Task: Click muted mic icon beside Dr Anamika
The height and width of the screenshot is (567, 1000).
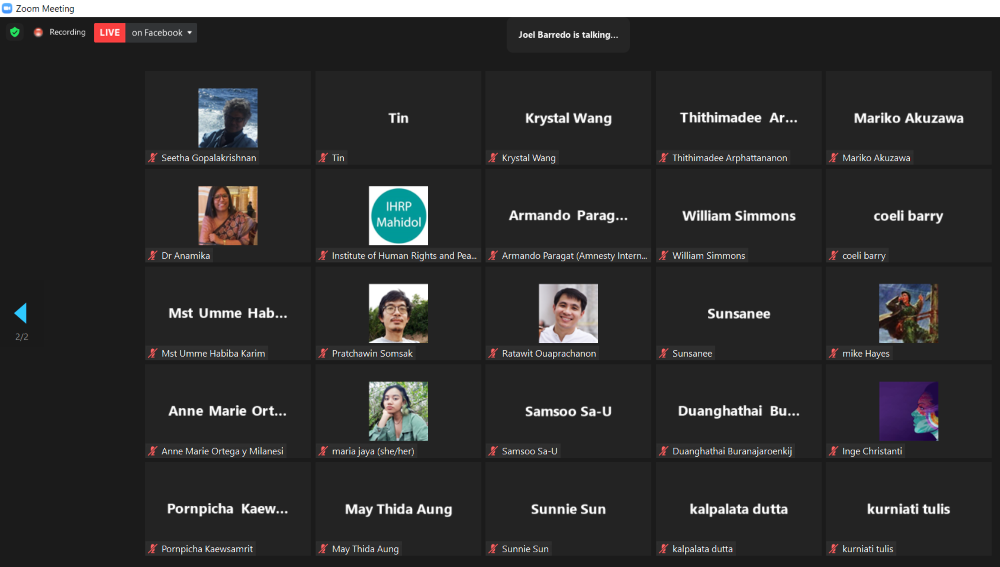Action: click(154, 256)
